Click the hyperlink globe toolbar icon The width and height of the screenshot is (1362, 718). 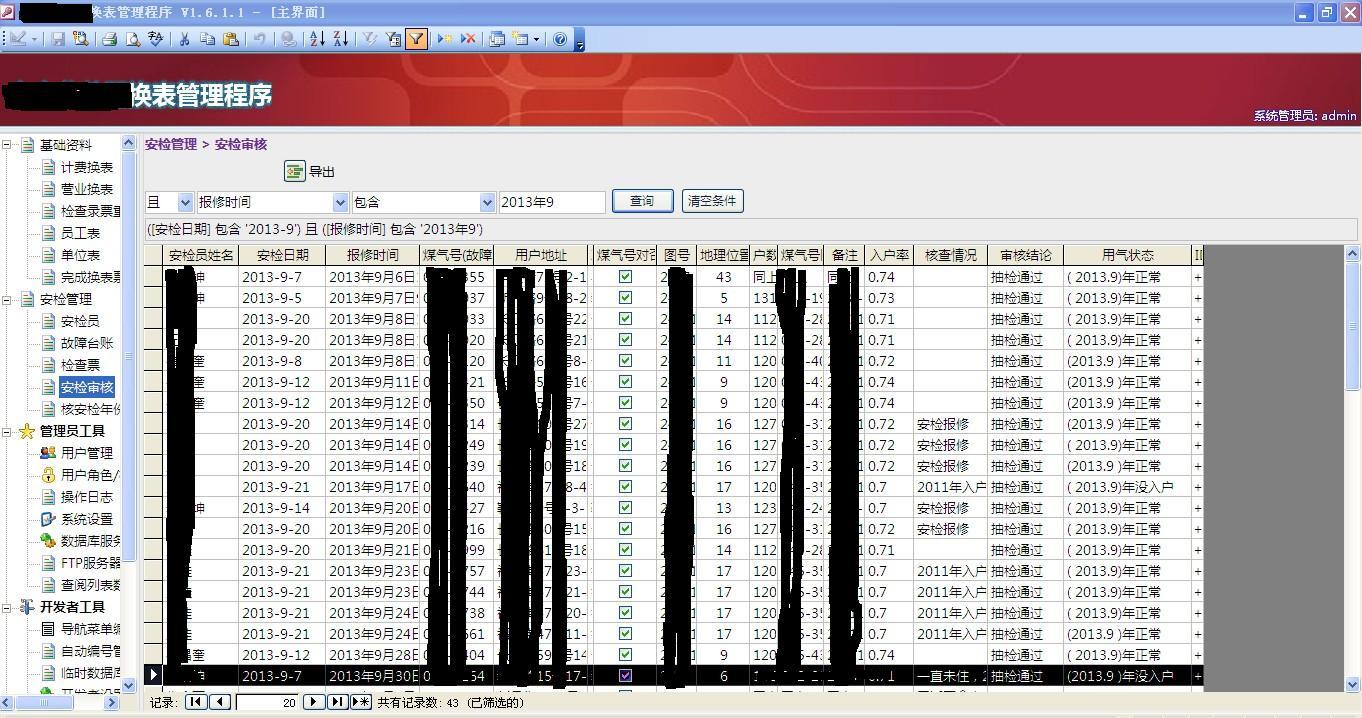[x=288, y=39]
